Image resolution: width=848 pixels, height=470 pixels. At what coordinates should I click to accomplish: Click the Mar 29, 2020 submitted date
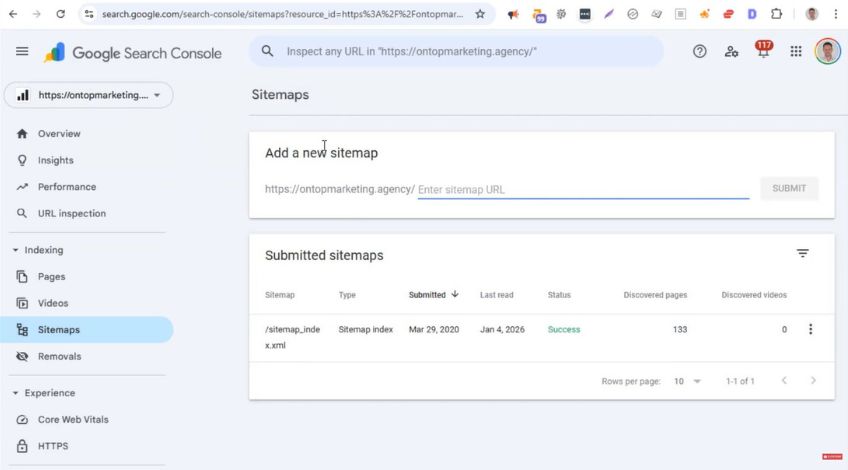click(434, 329)
